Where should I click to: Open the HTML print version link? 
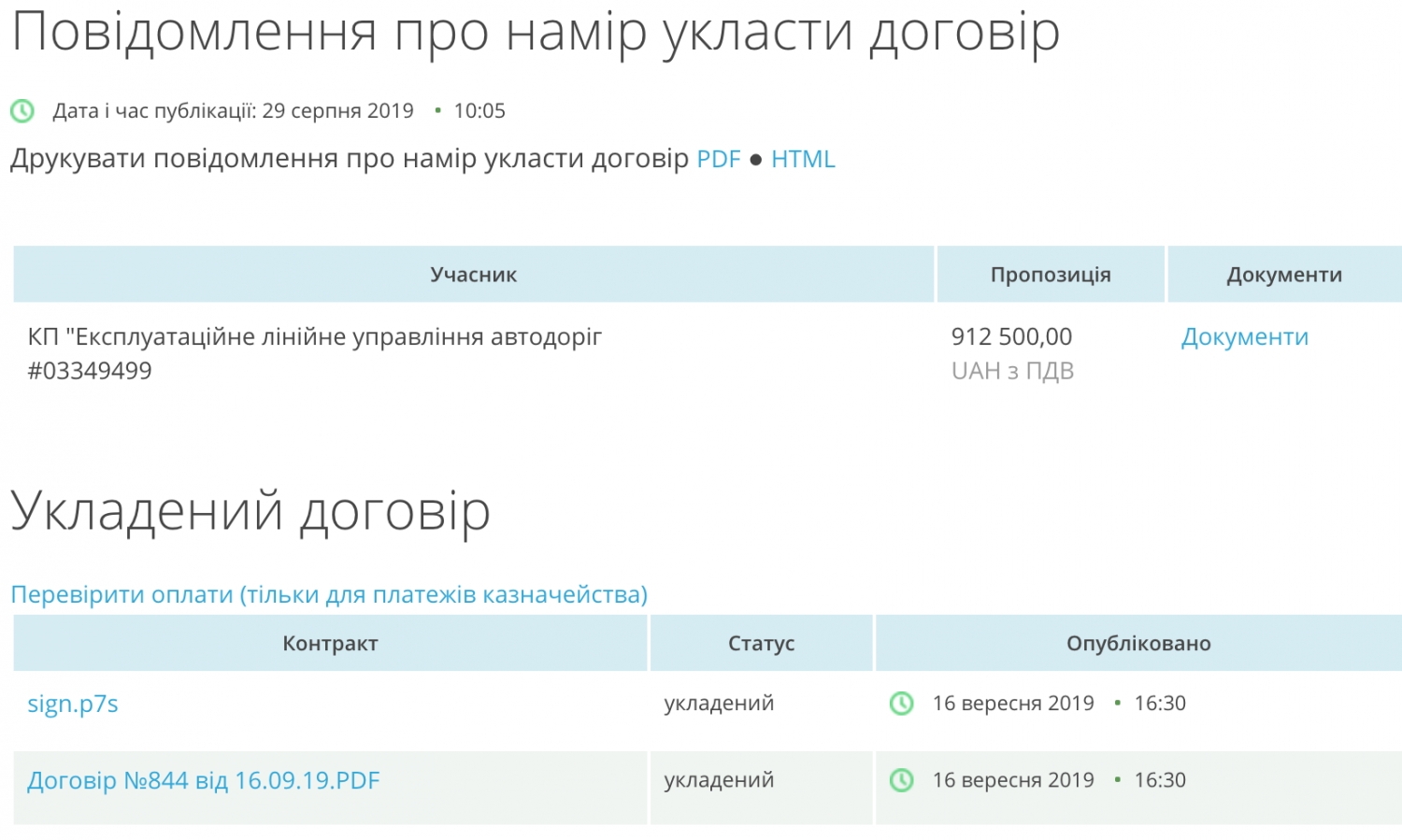(x=802, y=160)
